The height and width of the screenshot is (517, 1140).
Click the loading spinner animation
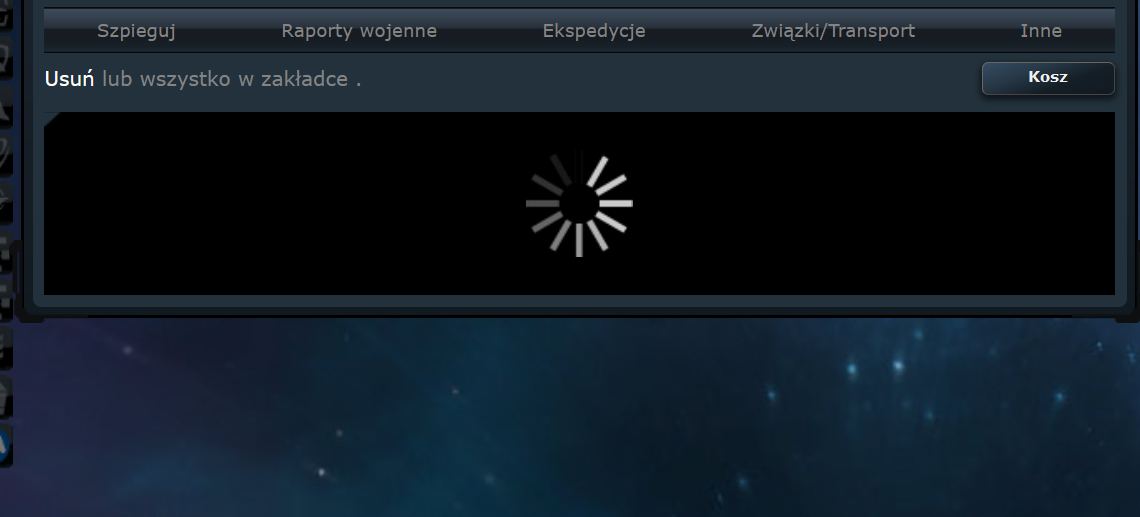click(x=579, y=204)
